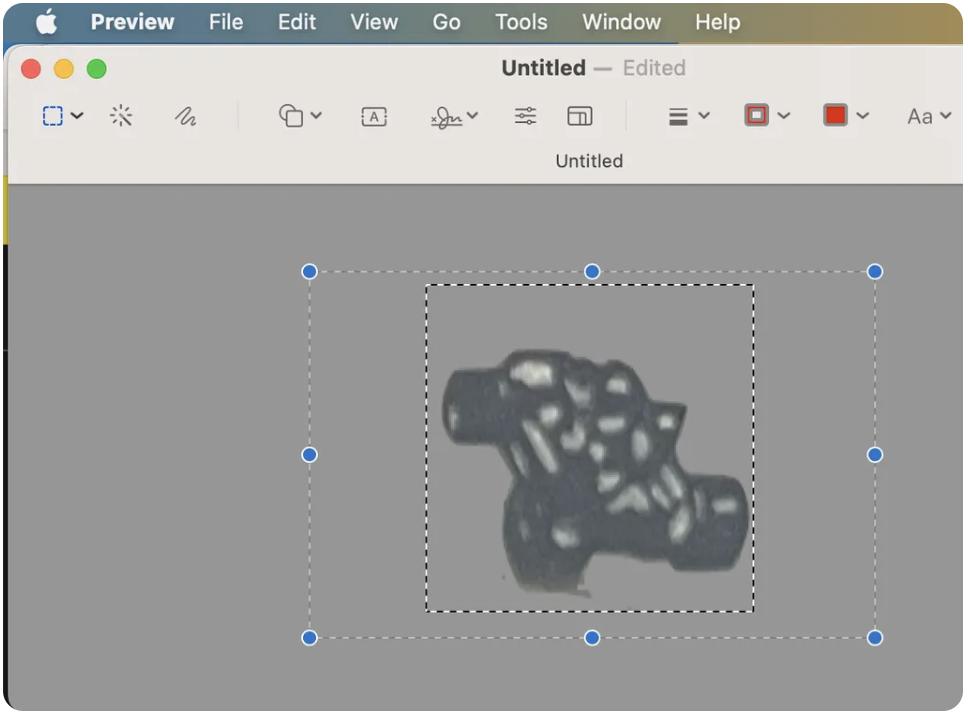Insert a text box with the Text tool

point(374,116)
